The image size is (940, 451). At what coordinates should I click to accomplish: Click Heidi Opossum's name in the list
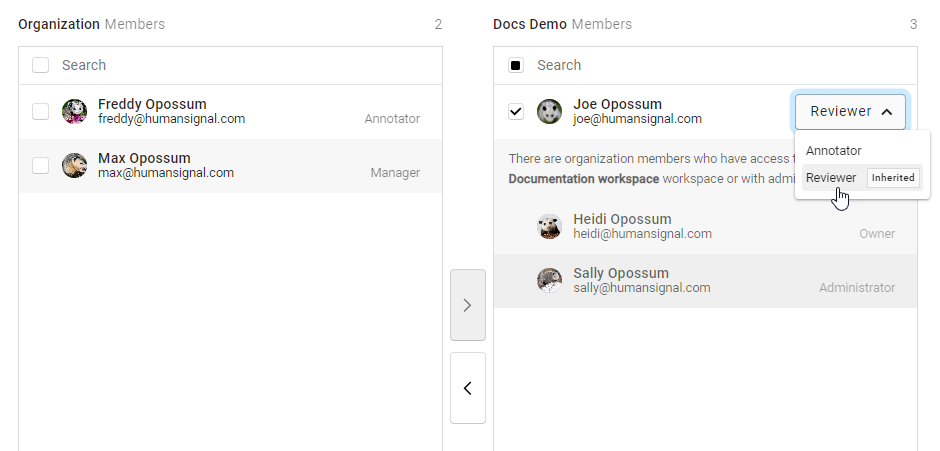point(622,219)
